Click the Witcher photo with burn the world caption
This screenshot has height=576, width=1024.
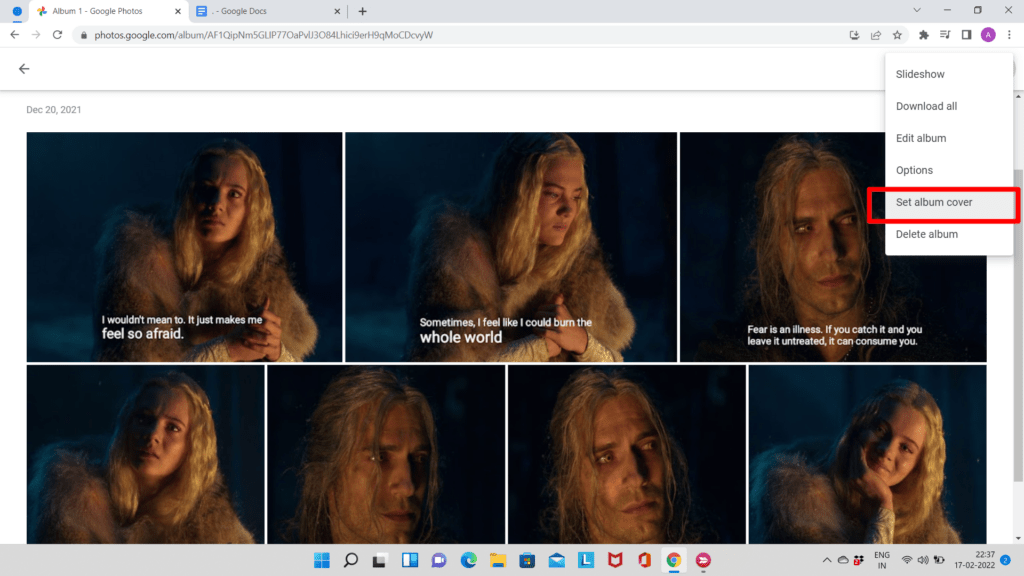511,246
